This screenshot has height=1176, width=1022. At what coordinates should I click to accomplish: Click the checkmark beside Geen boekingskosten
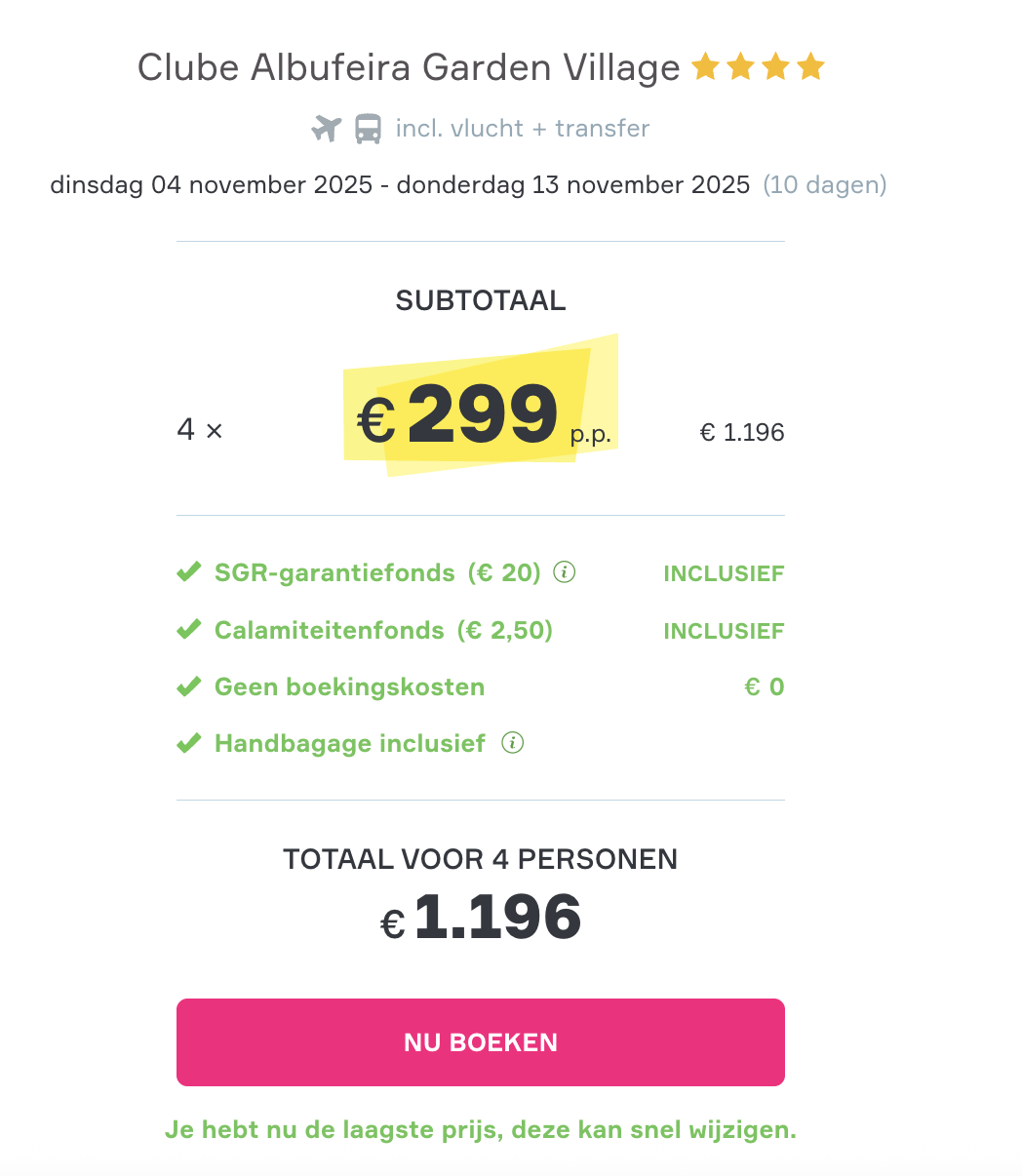tap(189, 687)
